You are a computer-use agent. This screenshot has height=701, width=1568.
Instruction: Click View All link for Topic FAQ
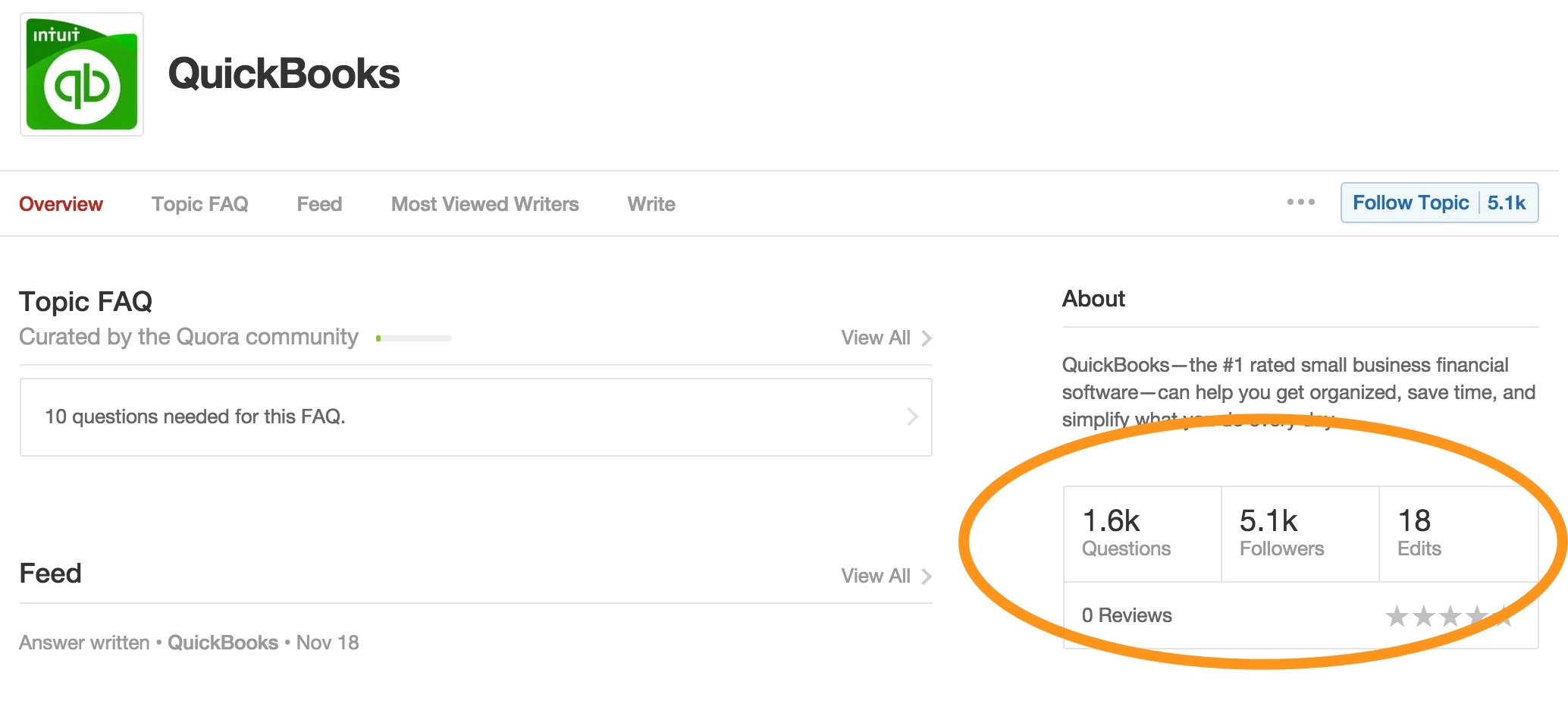click(876, 338)
